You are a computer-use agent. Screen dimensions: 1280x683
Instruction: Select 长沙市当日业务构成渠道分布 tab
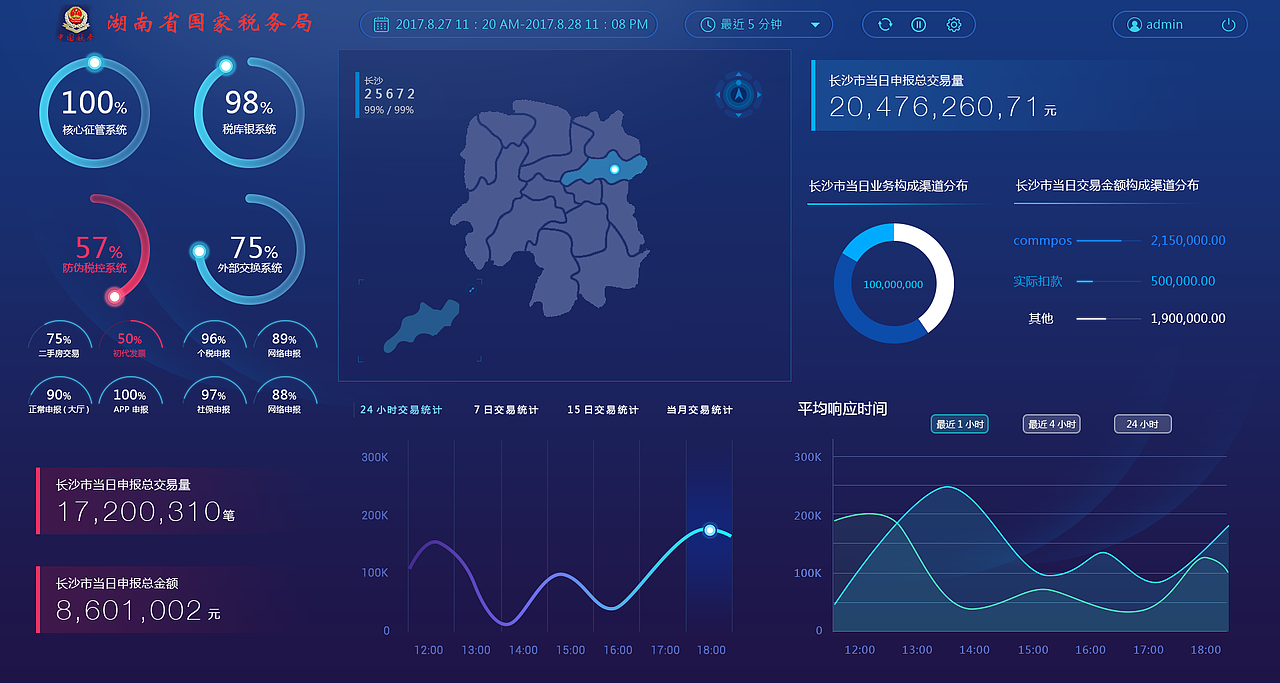[x=888, y=186]
